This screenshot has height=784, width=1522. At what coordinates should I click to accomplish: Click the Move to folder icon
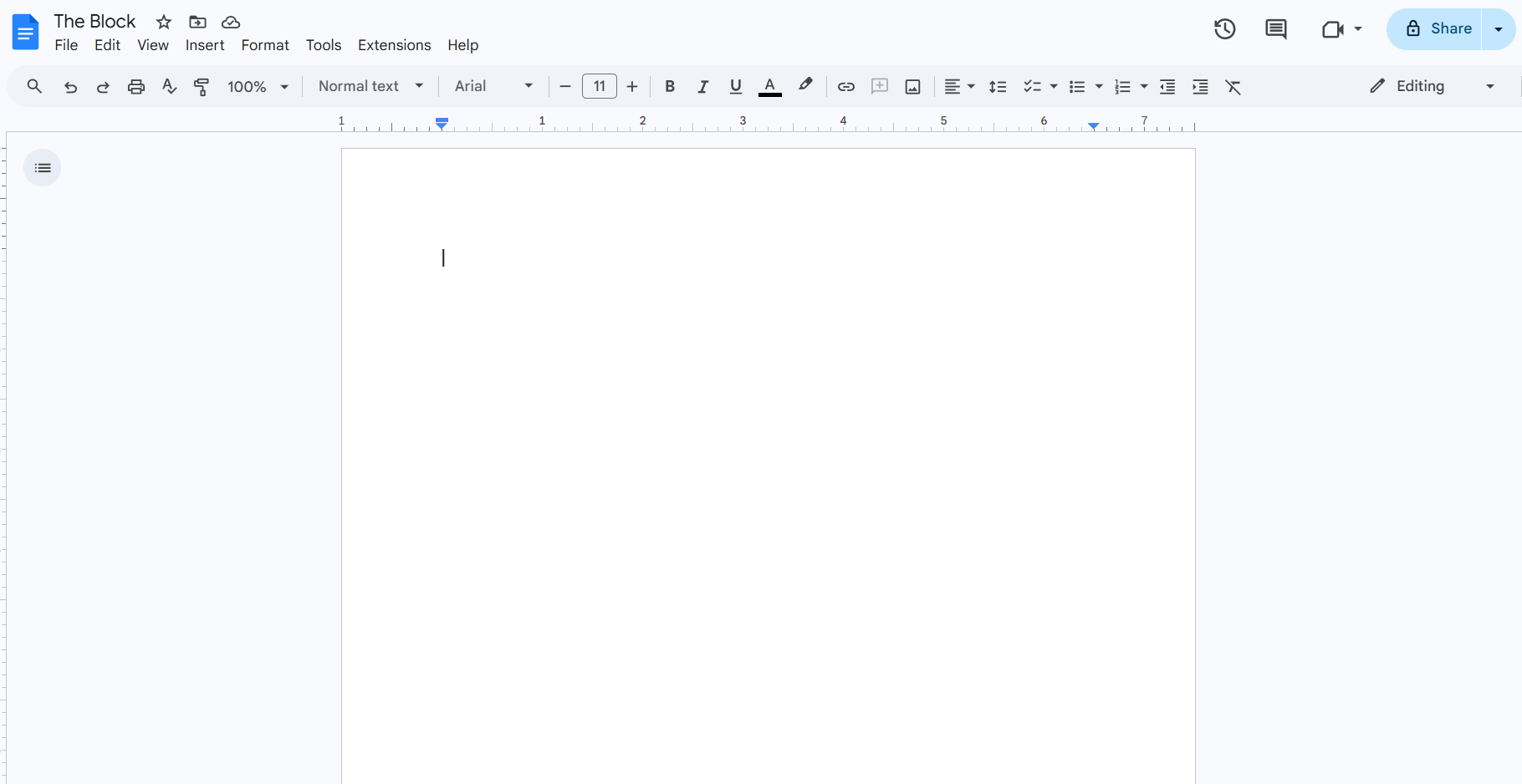click(x=197, y=22)
